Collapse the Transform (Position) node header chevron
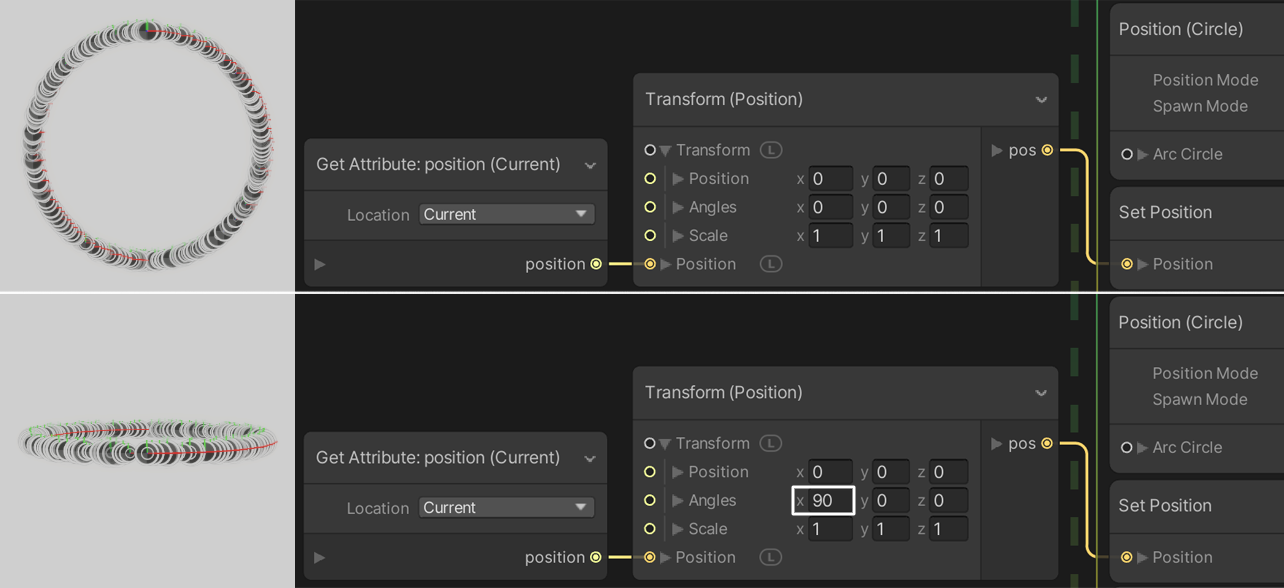 tap(1041, 99)
